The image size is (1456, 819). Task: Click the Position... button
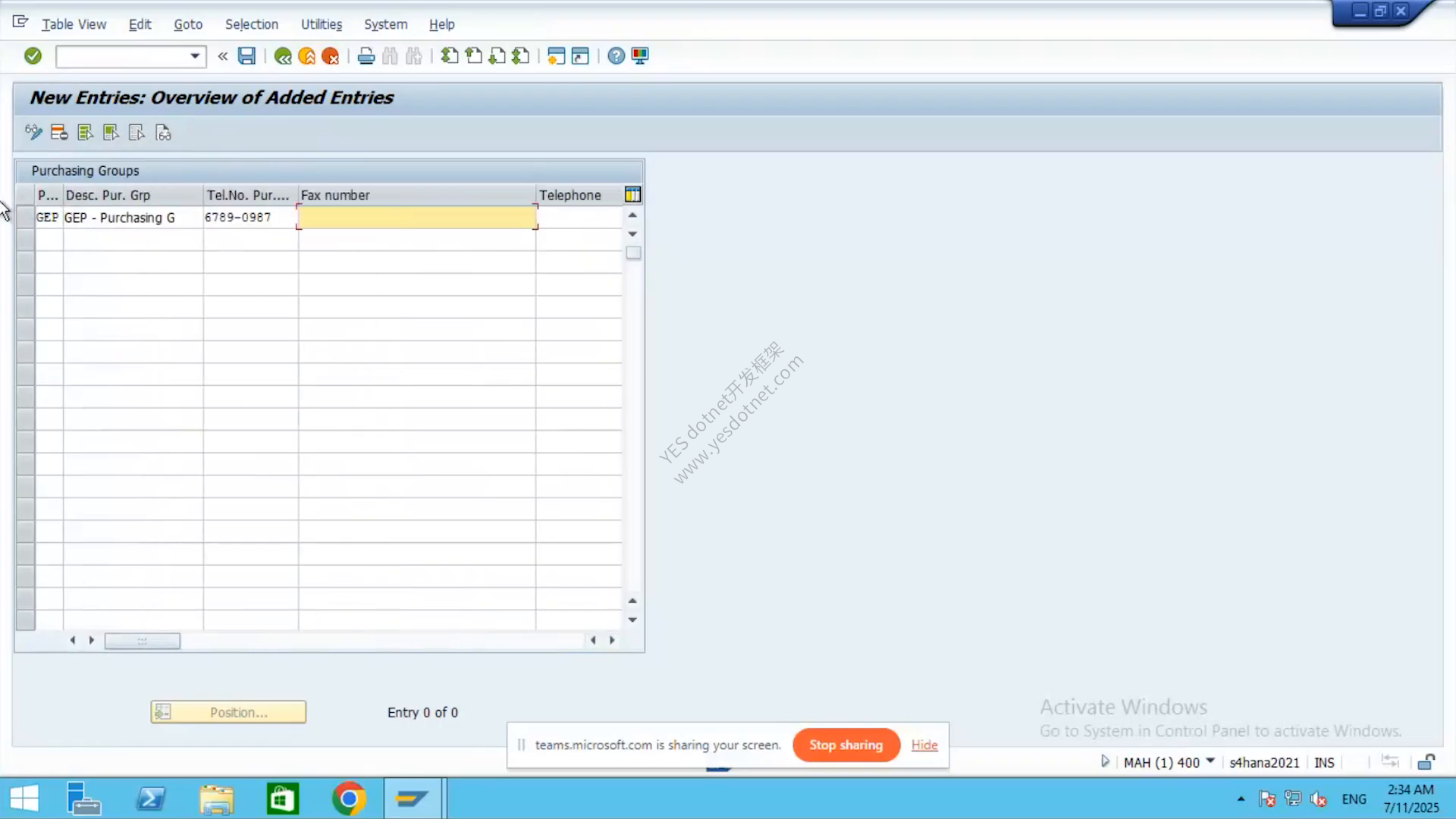[228, 712]
